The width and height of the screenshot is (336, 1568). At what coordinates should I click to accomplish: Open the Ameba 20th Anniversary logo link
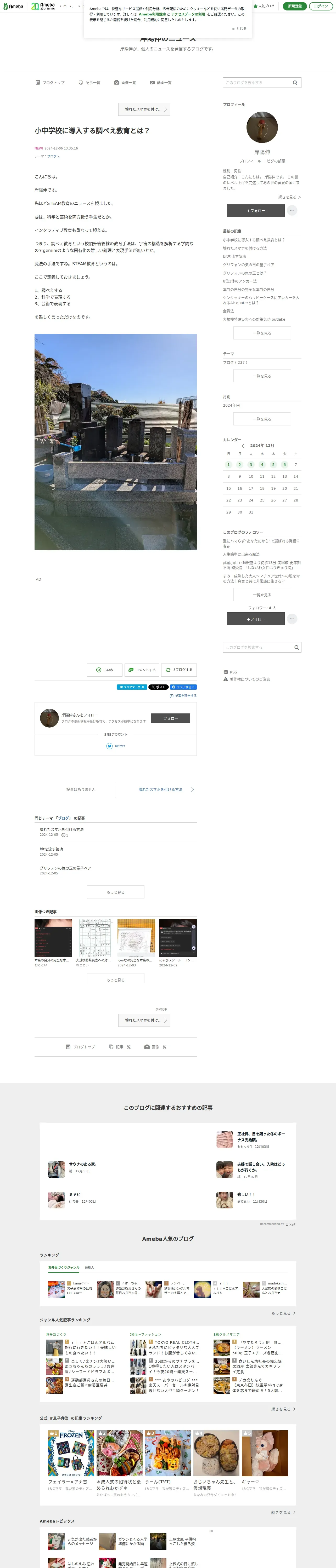tap(43, 6)
